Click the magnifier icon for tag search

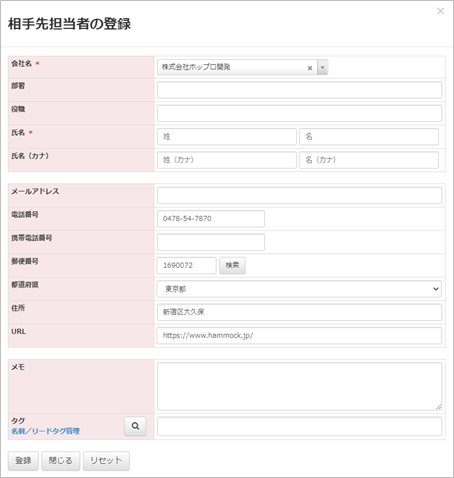[135, 426]
